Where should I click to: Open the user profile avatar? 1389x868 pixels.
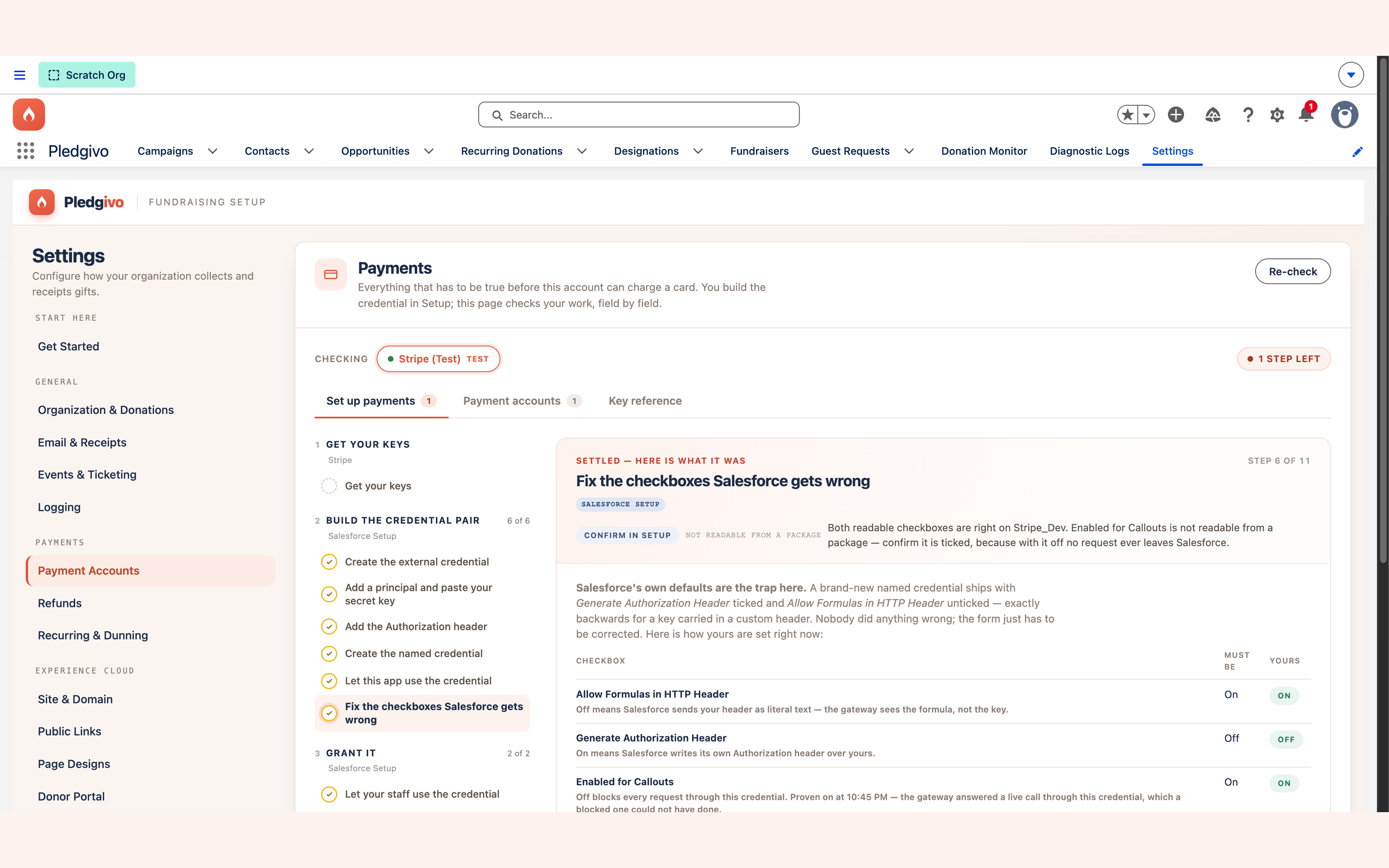point(1345,115)
